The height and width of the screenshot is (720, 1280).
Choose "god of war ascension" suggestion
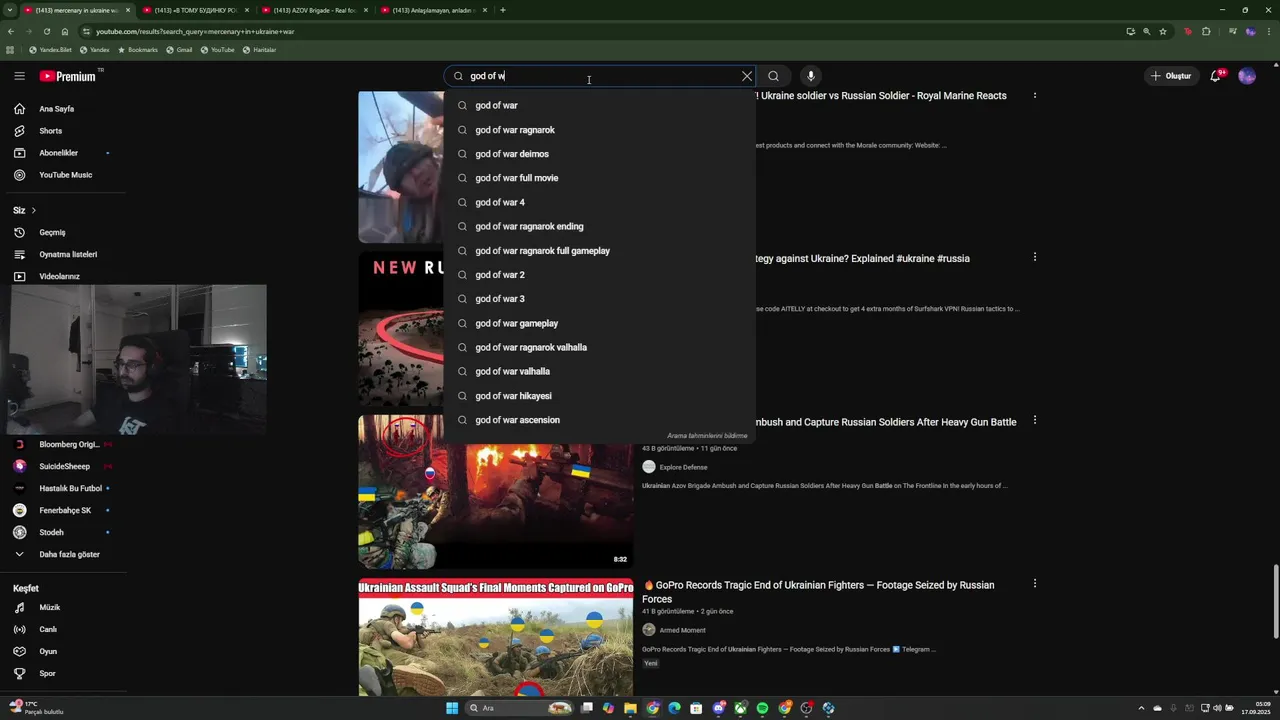pos(600,420)
